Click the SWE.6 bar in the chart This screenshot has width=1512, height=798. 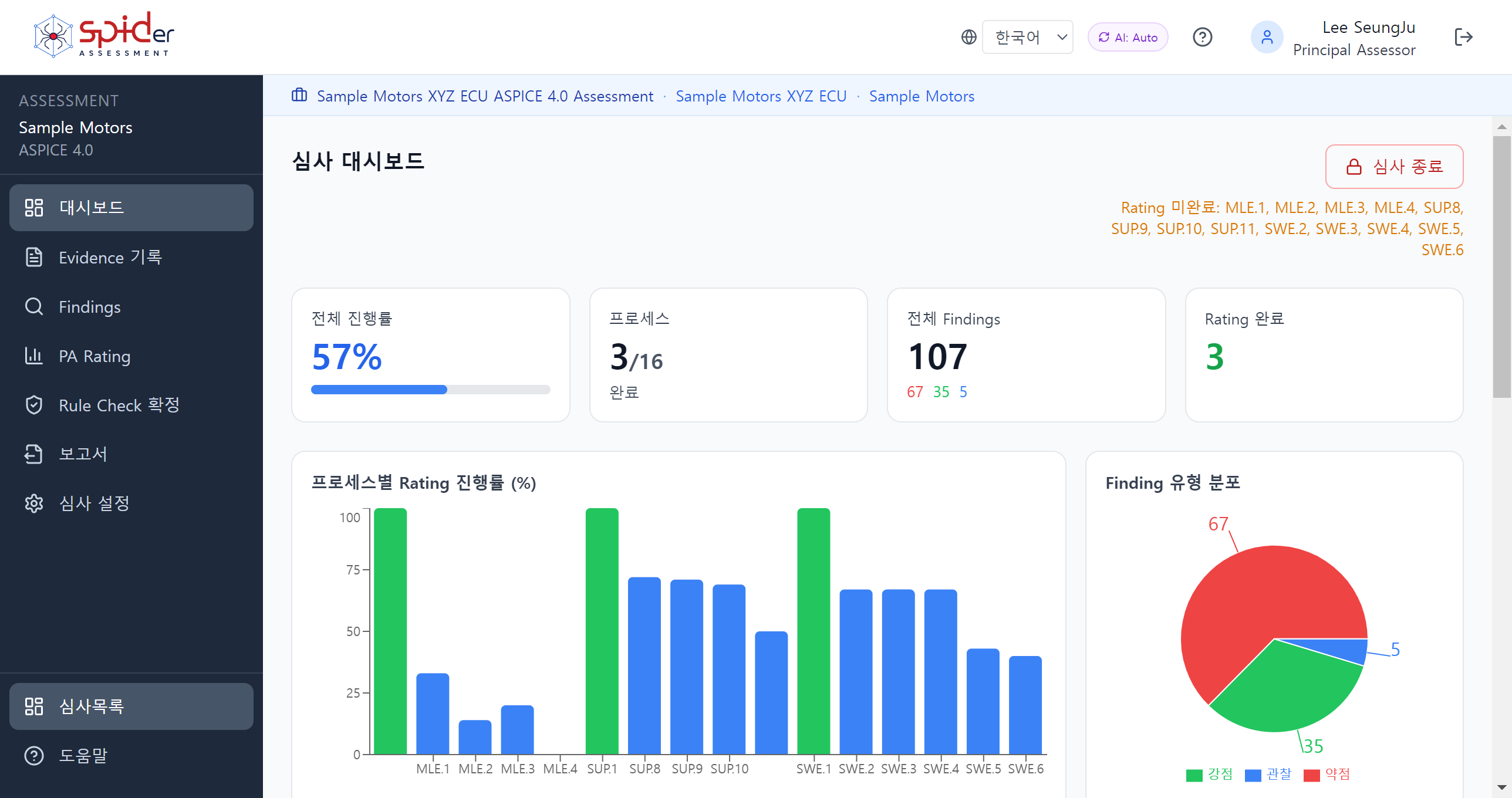pos(1025,705)
